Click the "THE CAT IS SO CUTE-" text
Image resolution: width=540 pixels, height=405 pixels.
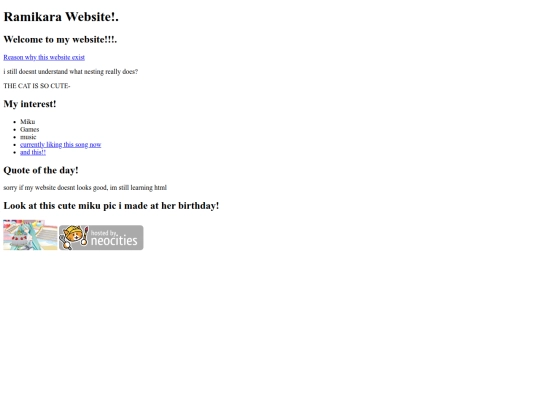(37, 86)
